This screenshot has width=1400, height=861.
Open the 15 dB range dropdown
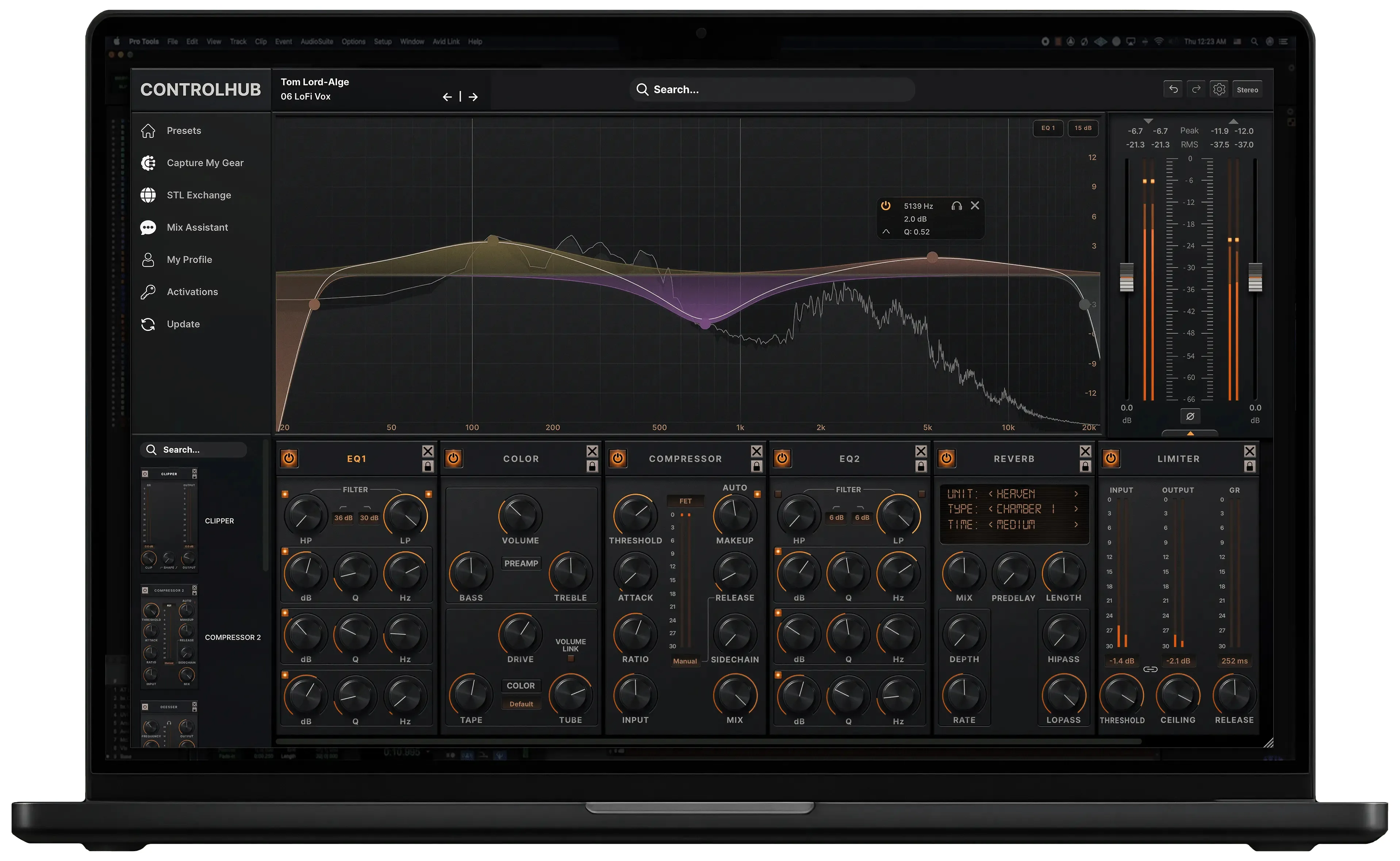[1083, 128]
